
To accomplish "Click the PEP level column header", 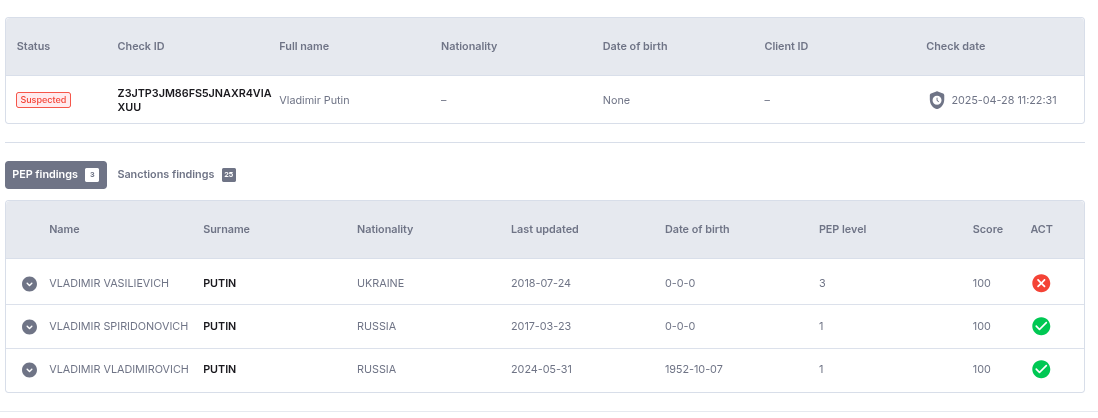I will click(842, 229).
